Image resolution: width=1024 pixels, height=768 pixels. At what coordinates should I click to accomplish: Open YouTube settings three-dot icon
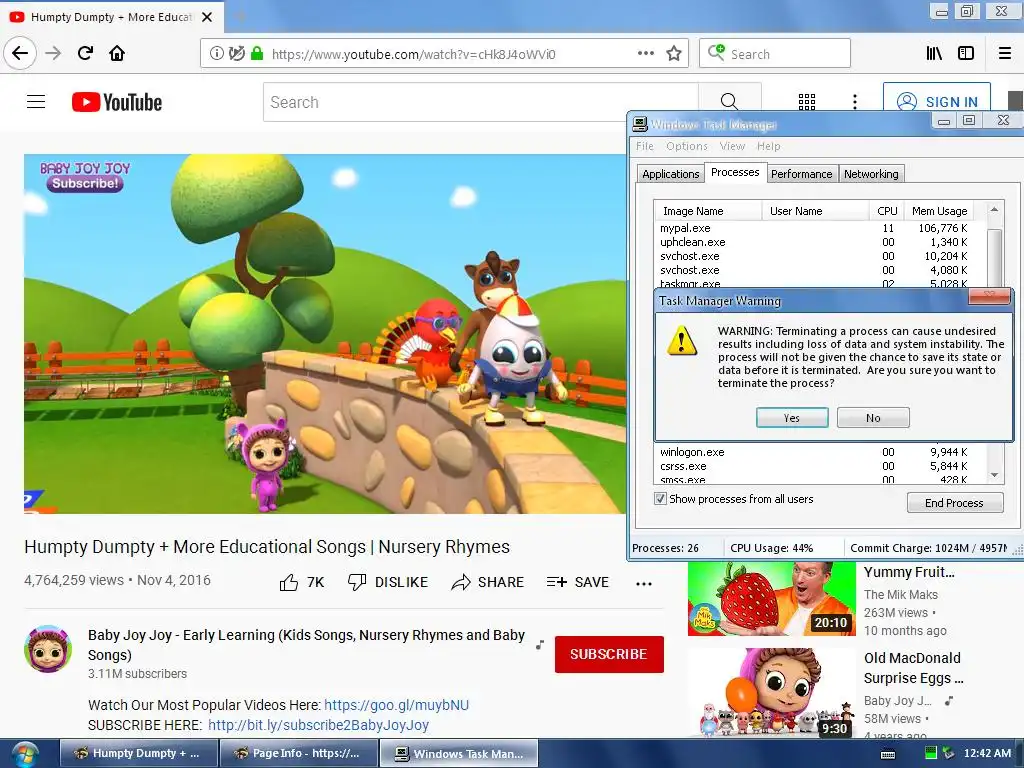click(855, 102)
